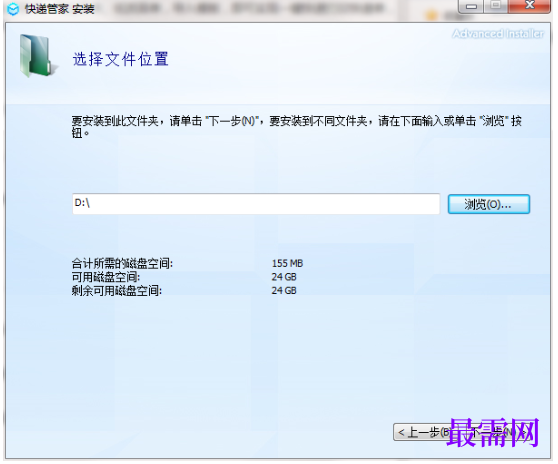Screen dimensions: 558x464
Task: Click the 155 MB required space value
Action: [x=287, y=264]
